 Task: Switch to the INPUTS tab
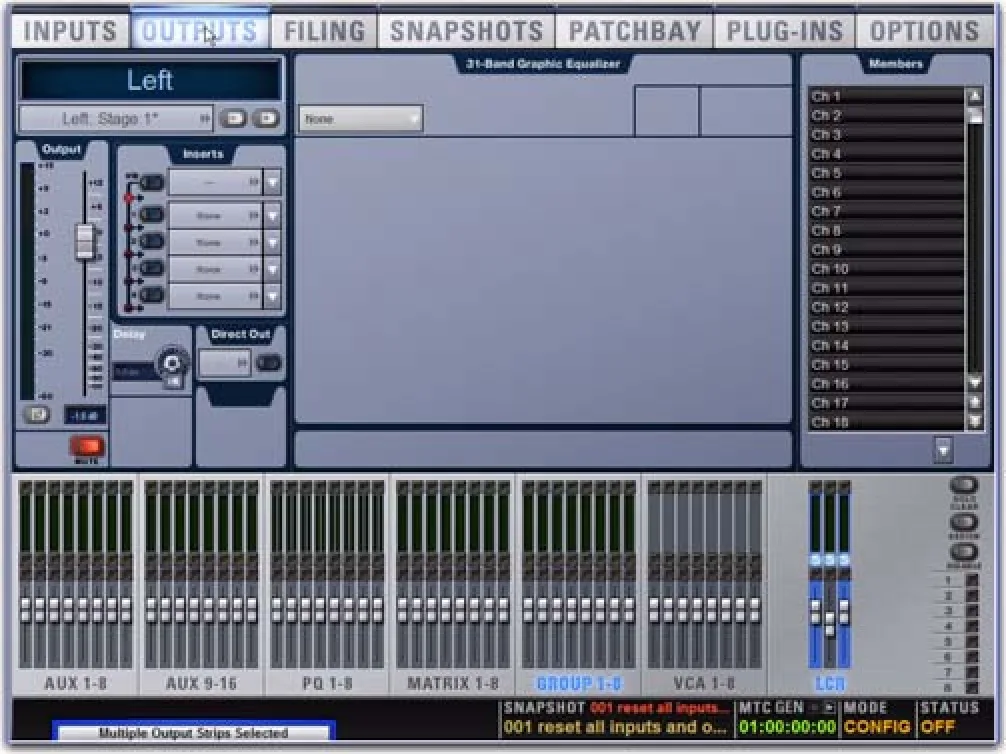[70, 31]
